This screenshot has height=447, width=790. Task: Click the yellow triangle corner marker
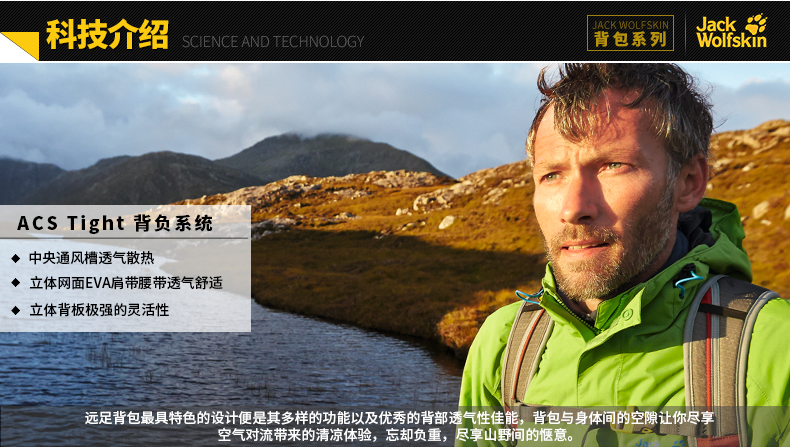pos(19,46)
